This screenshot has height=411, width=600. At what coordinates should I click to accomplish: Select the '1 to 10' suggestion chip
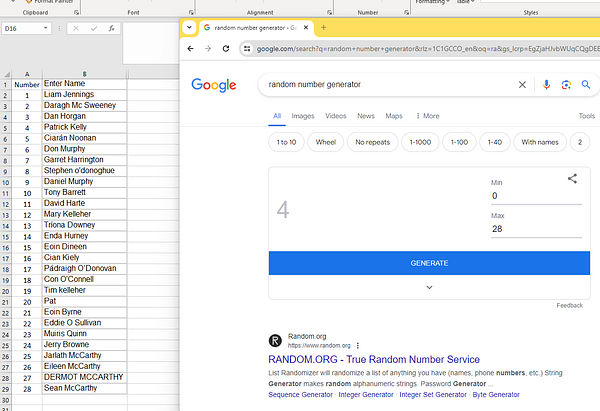(286, 142)
